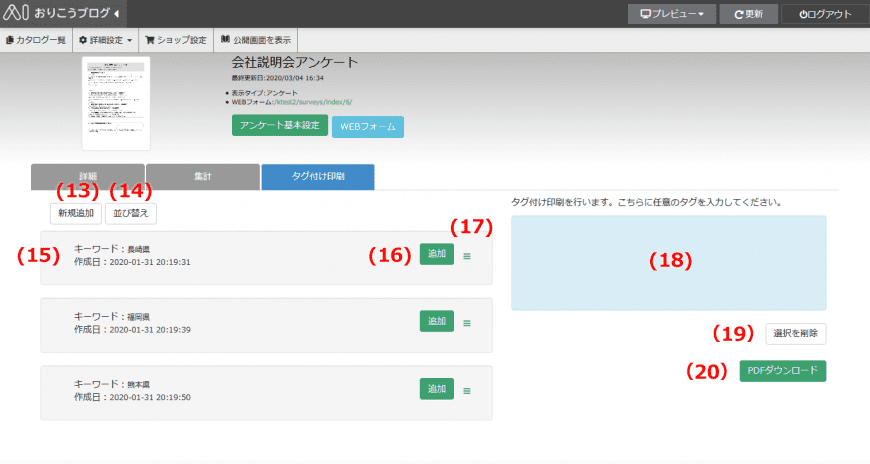Click the 表示タイプ:アンケート text
Screen dimensions: 870x464
pos(265,93)
